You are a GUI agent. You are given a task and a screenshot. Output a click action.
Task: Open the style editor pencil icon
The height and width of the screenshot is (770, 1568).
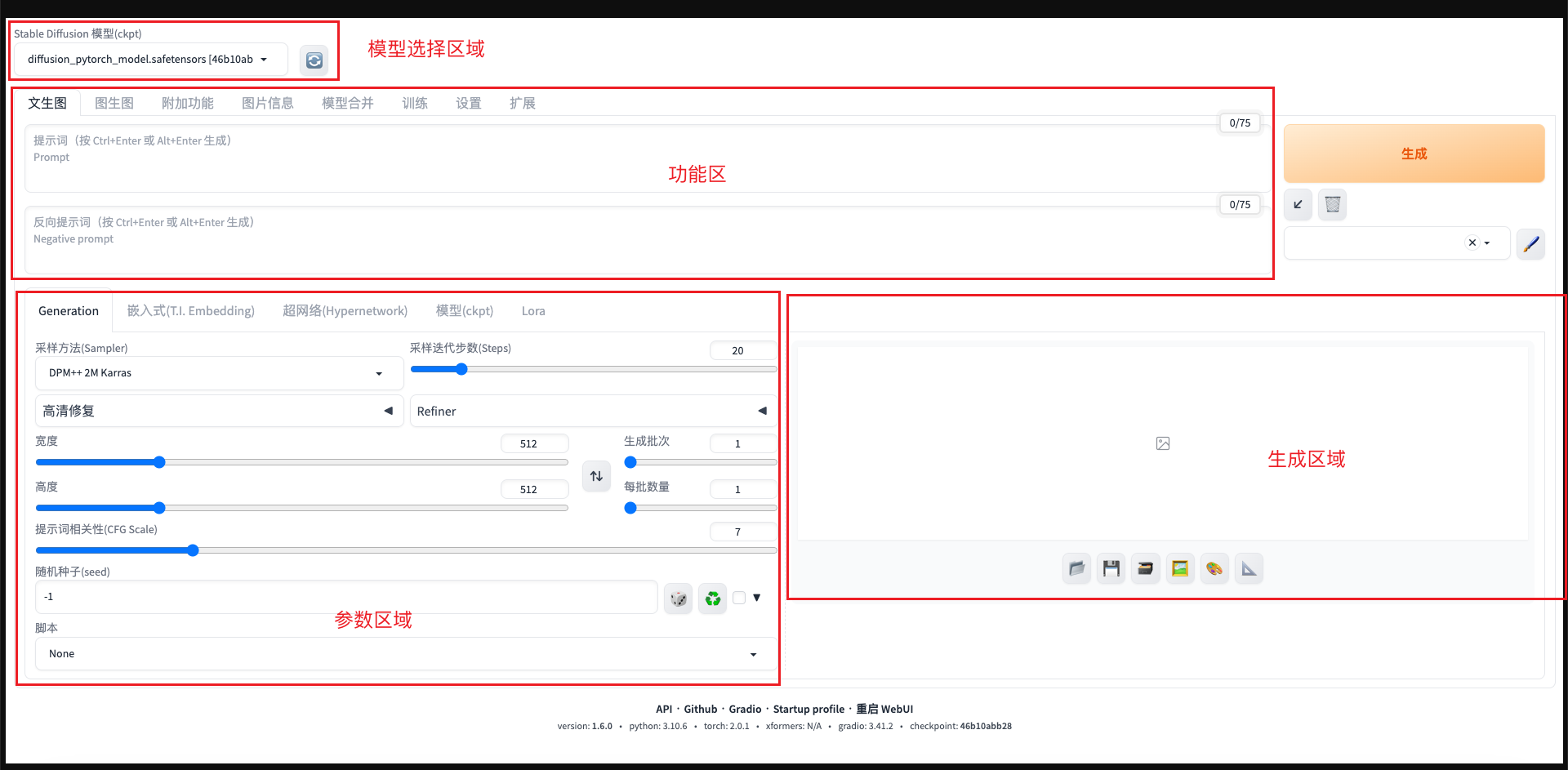pyautogui.click(x=1530, y=243)
